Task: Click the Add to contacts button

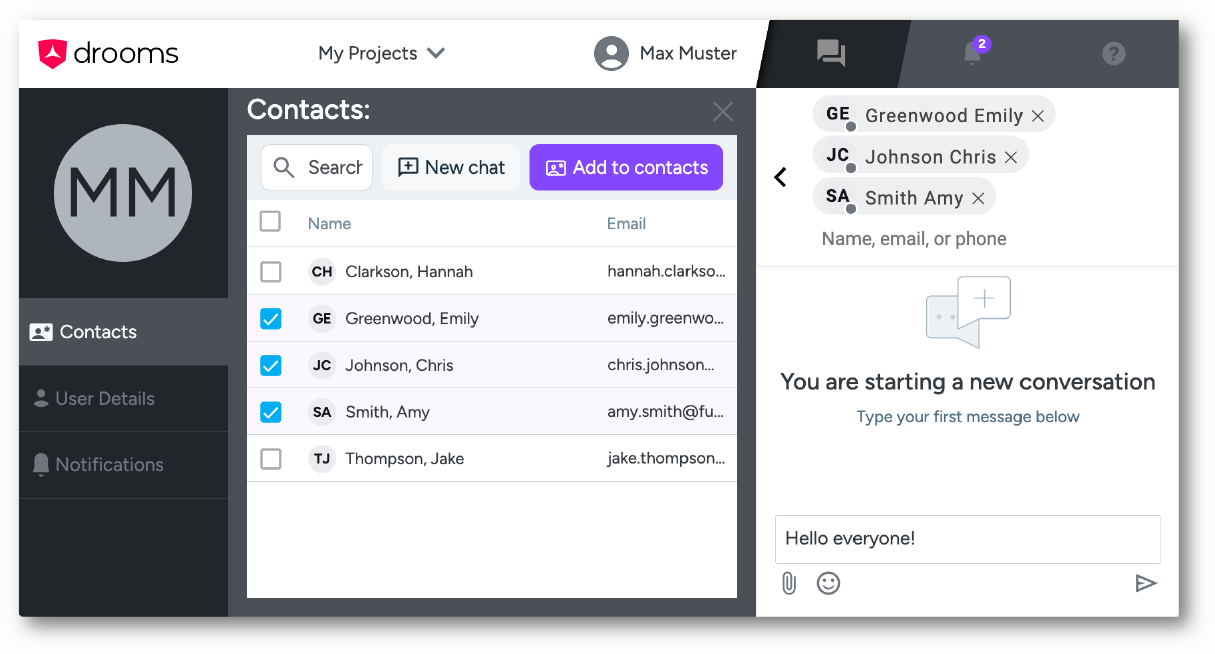Action: 626,167
